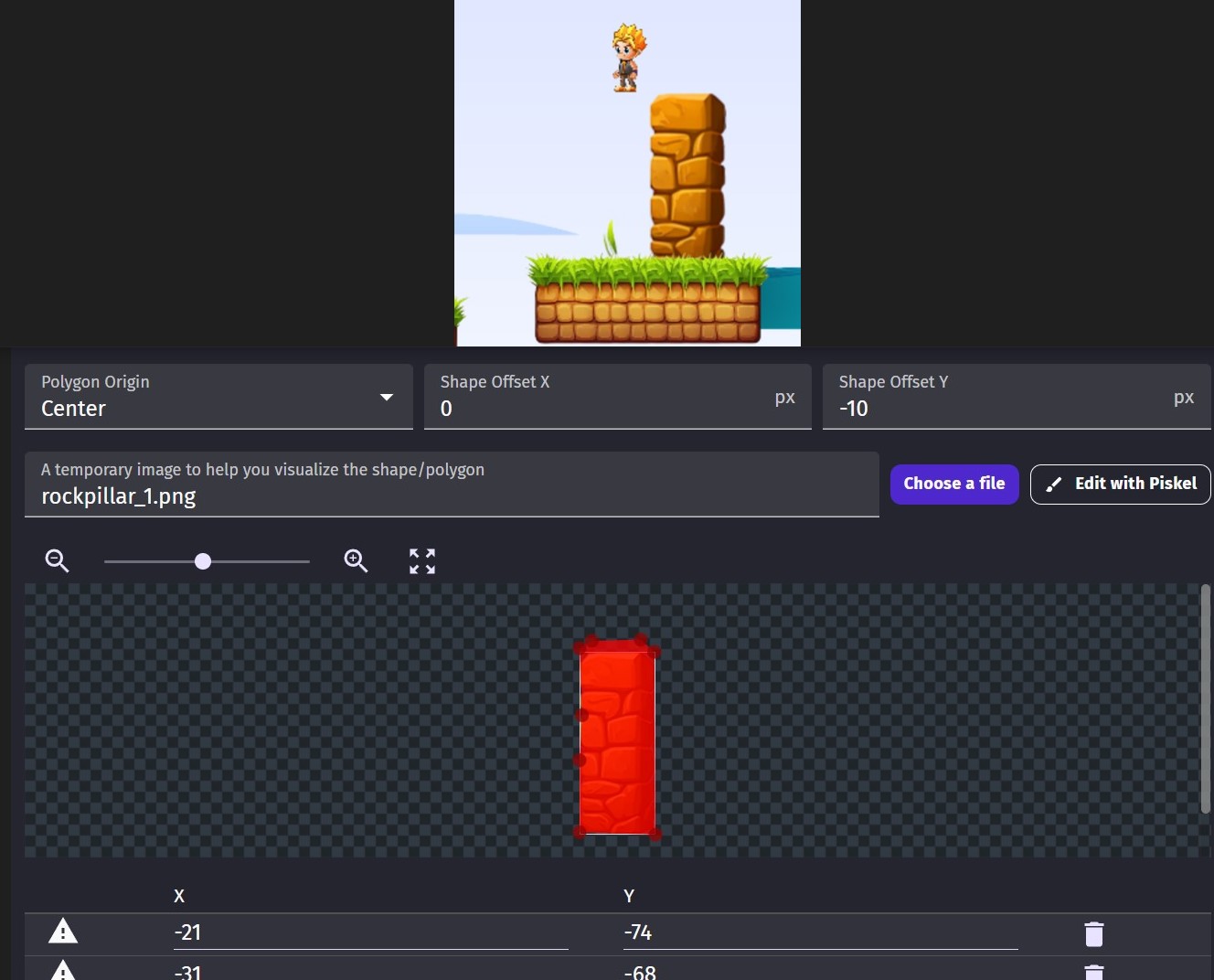This screenshot has height=980, width=1214.
Task: Click the zoom in magnifier icon
Action: click(x=356, y=560)
